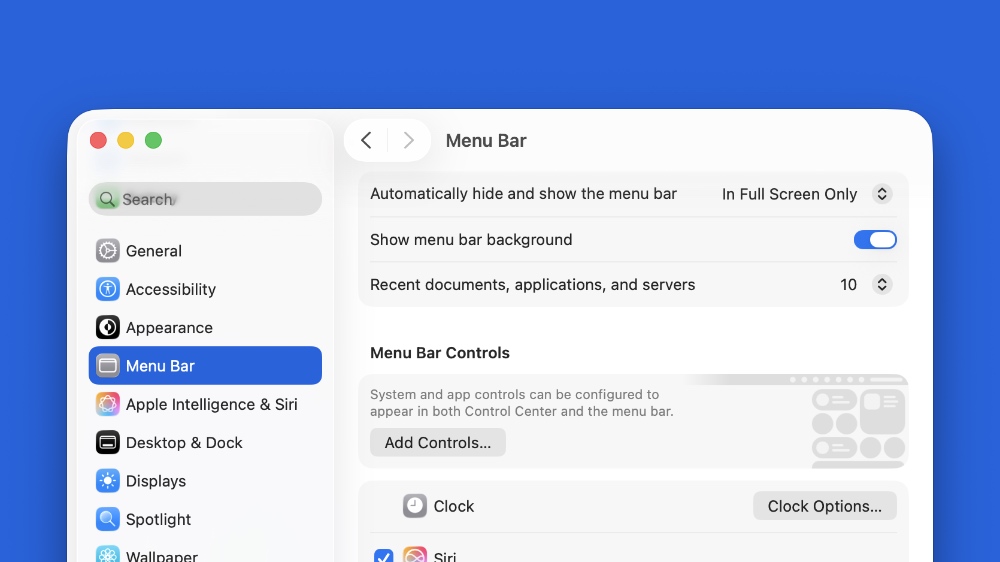
Task: Click the Appearance icon in sidebar
Action: (108, 328)
